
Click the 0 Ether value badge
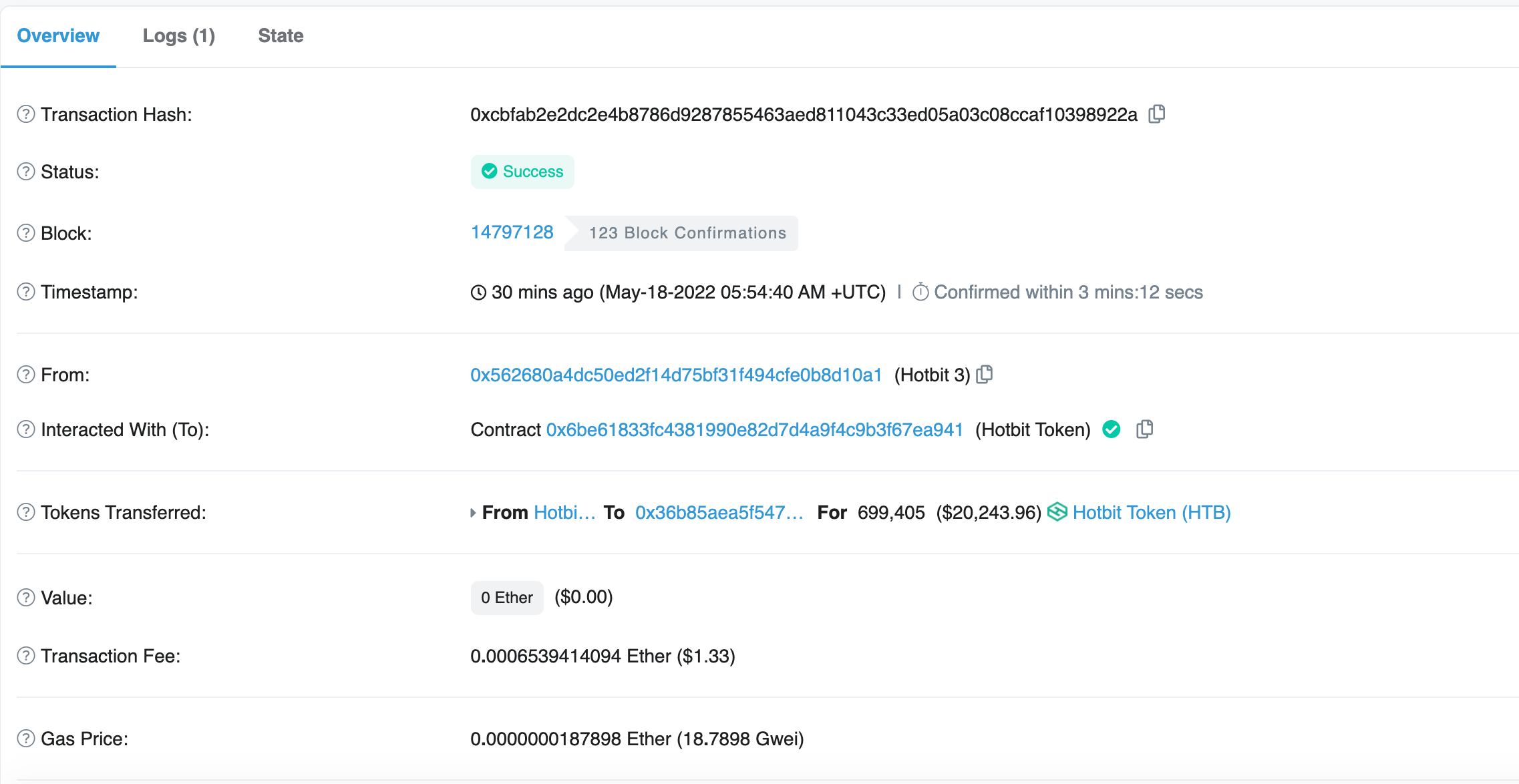506,598
